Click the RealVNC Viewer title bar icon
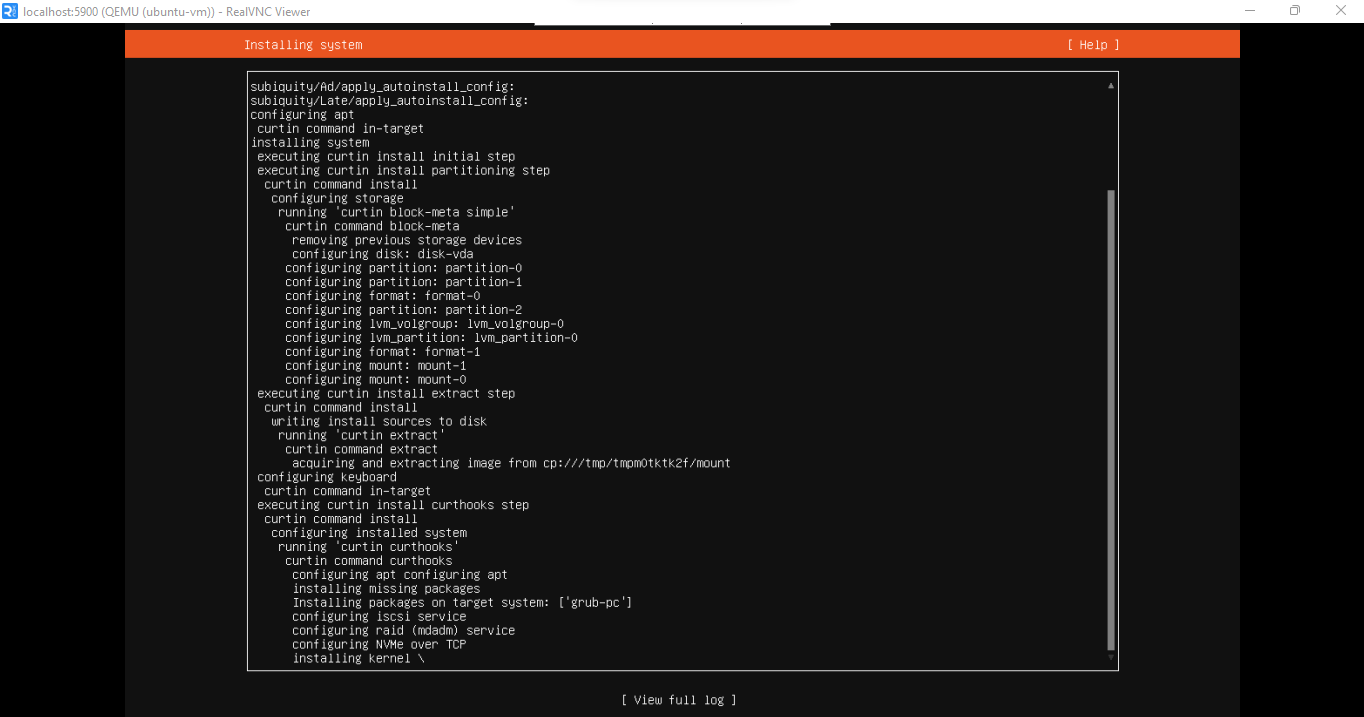1364x717 pixels. tap(10, 11)
